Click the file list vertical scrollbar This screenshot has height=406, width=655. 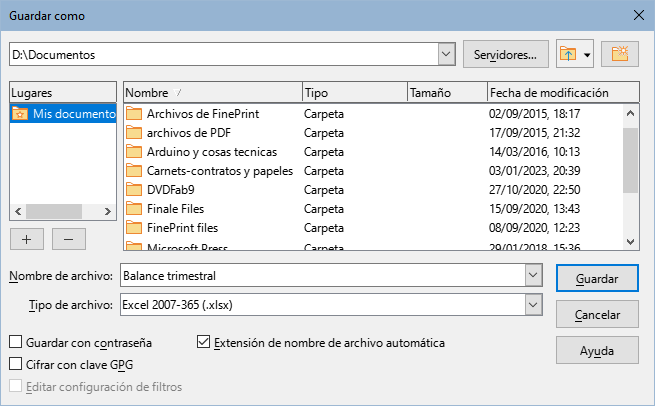pyautogui.click(x=630, y=160)
